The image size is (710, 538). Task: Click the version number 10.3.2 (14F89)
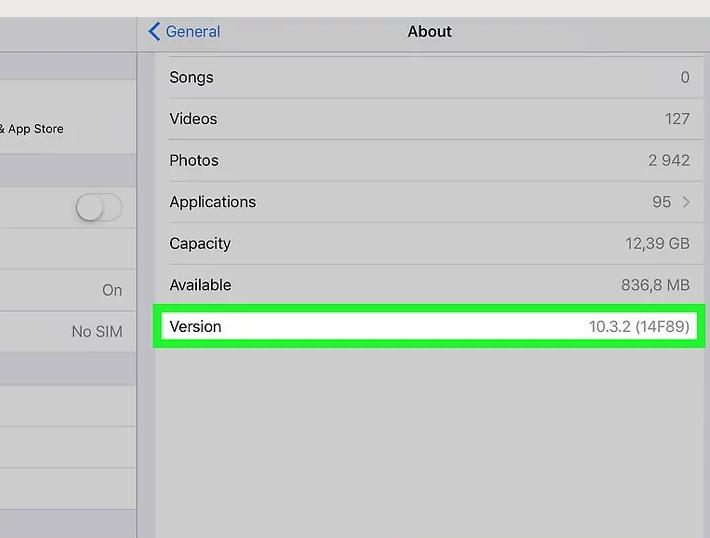pyautogui.click(x=639, y=327)
